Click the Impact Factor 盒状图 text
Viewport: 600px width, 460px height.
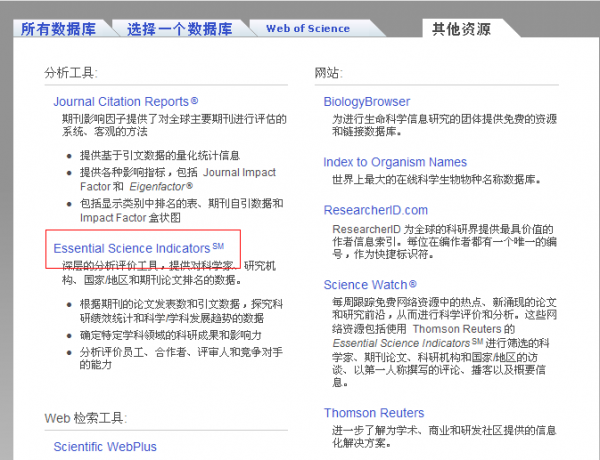(x=130, y=218)
